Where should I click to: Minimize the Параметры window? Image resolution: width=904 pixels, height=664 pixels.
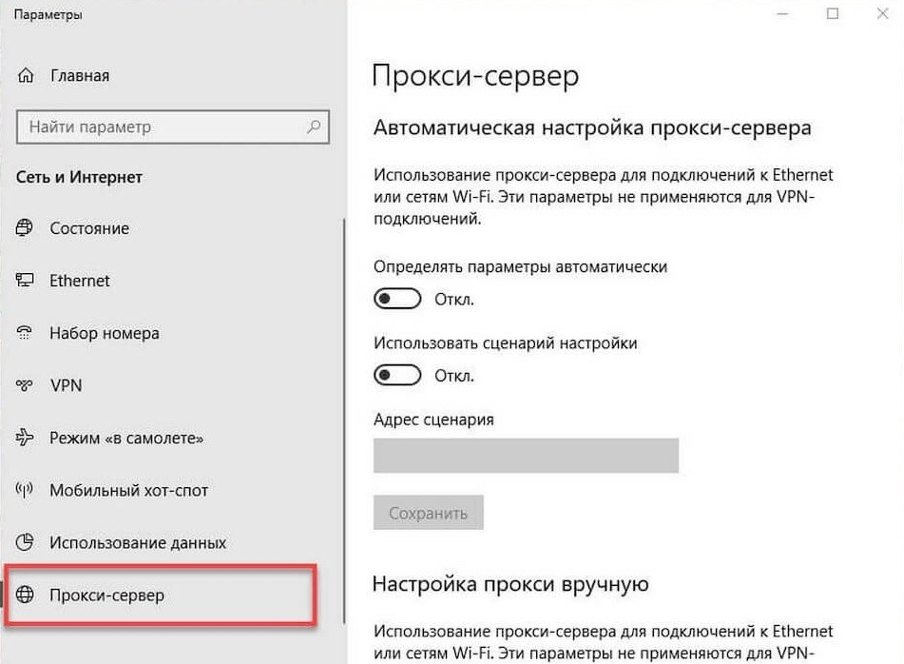point(782,13)
